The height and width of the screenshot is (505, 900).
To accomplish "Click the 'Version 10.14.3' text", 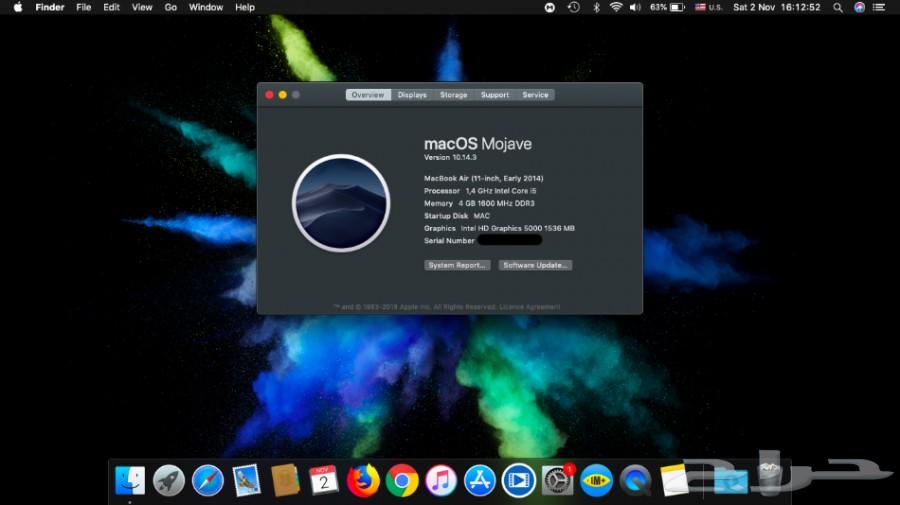I will 450,157.
